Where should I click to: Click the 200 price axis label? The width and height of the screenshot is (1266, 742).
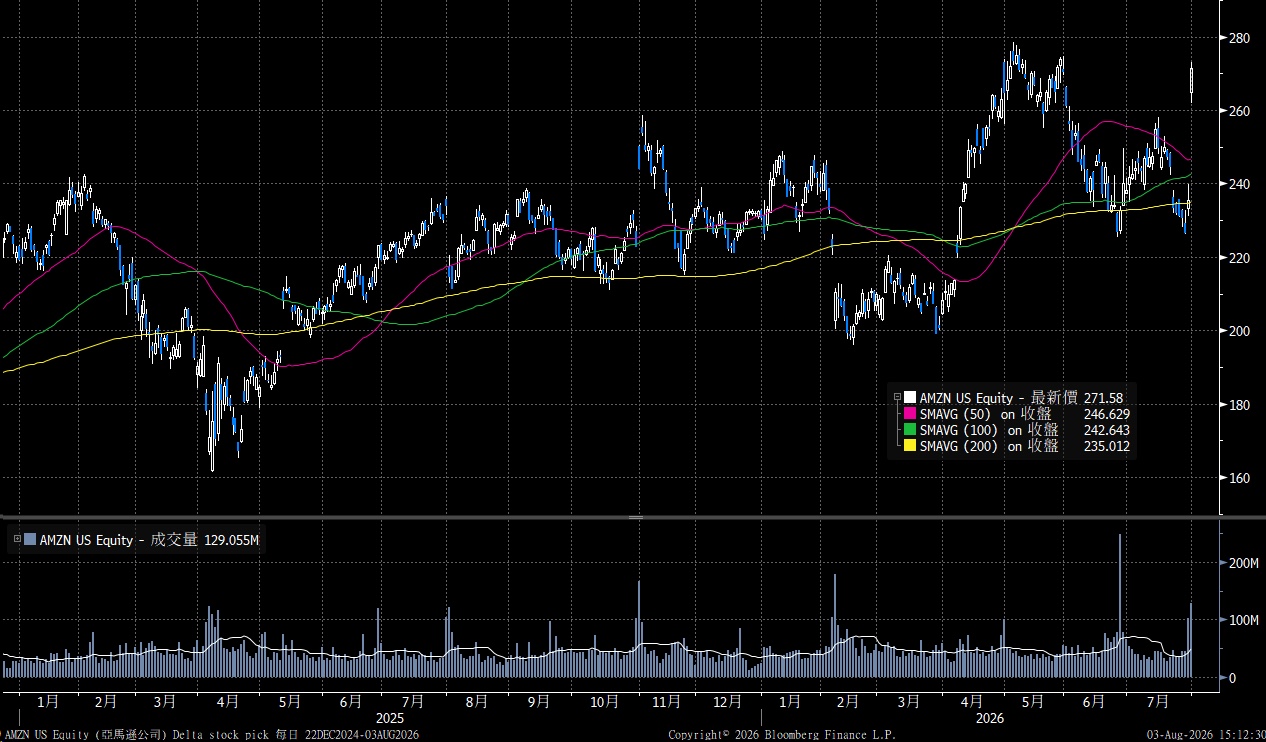point(1239,331)
